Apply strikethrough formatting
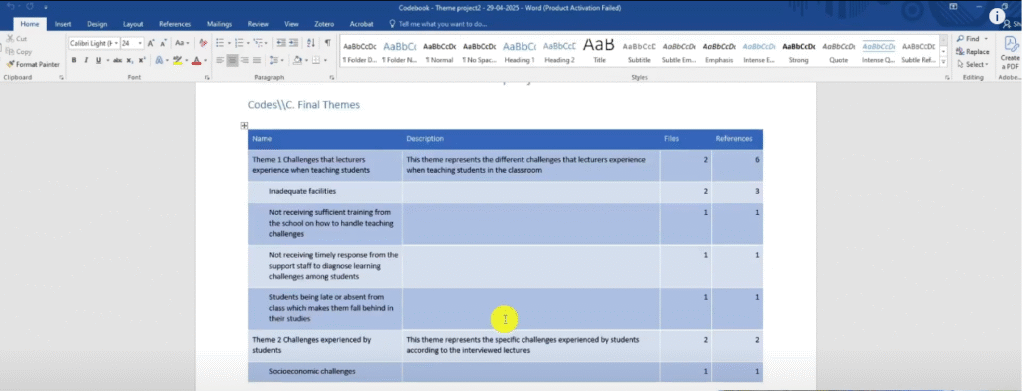This screenshot has height=391, width=1024. (118, 60)
